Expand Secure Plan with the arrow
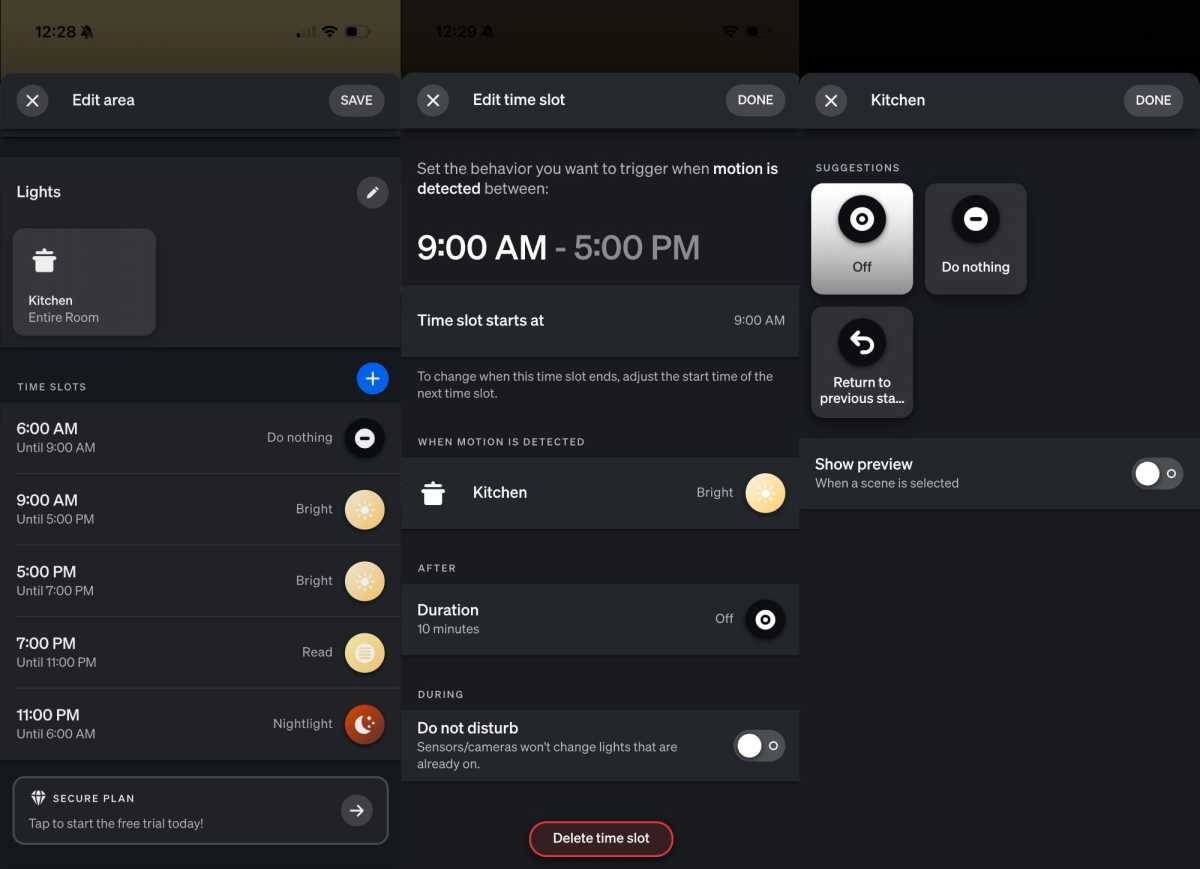 tap(357, 810)
